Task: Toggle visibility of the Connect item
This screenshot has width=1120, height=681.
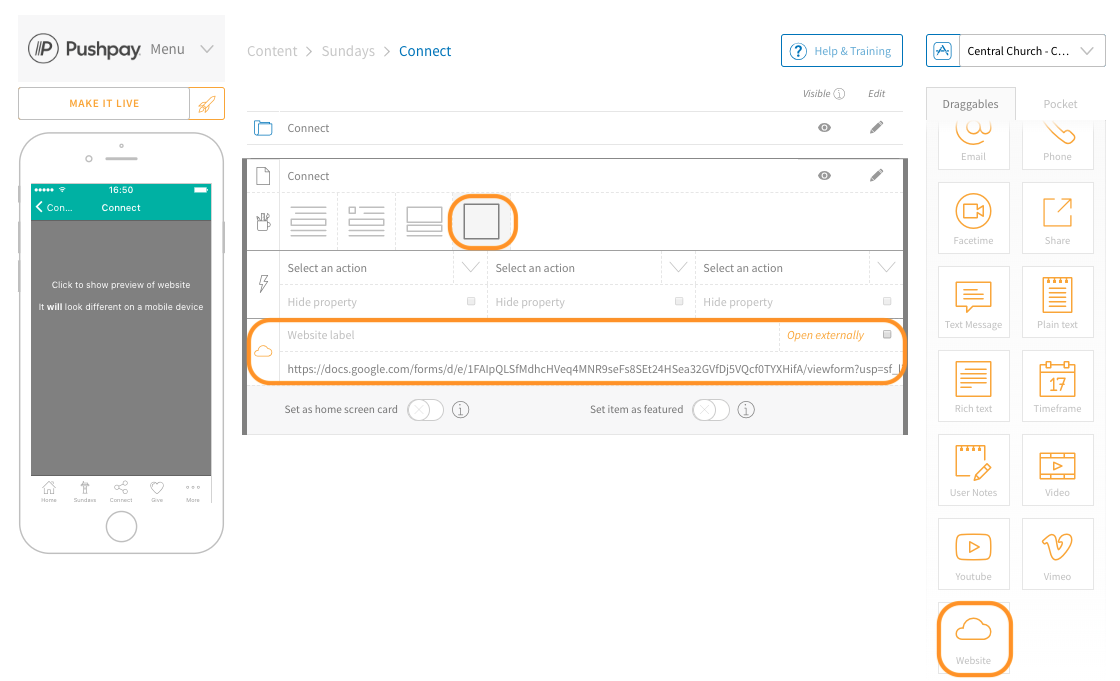Action: 824,128
